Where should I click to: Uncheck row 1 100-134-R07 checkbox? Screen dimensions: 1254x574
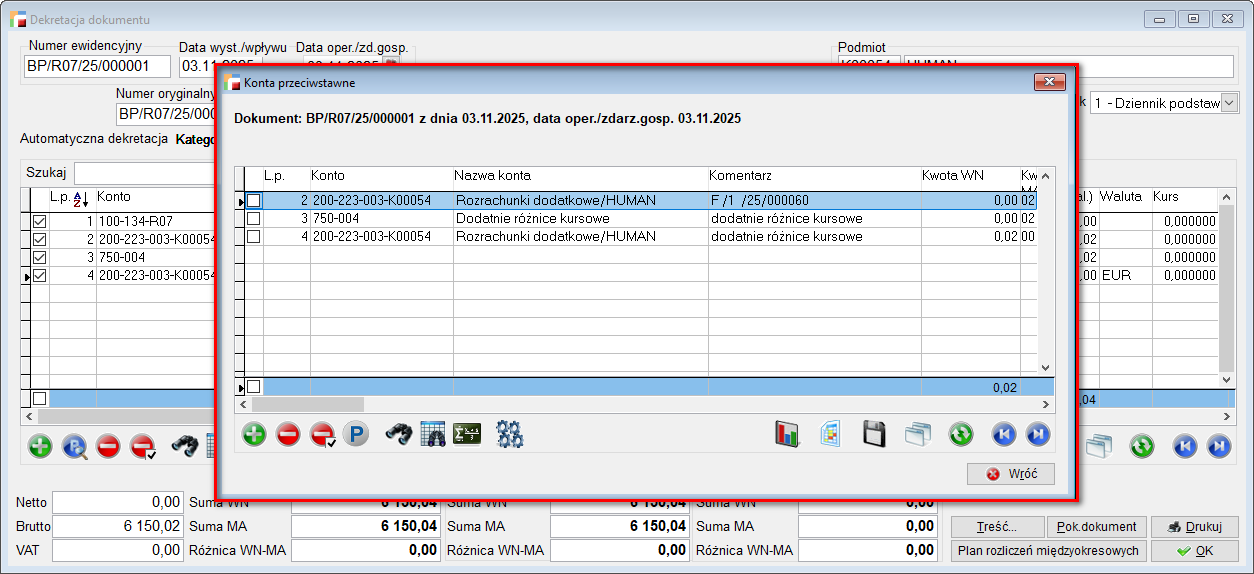[40, 221]
